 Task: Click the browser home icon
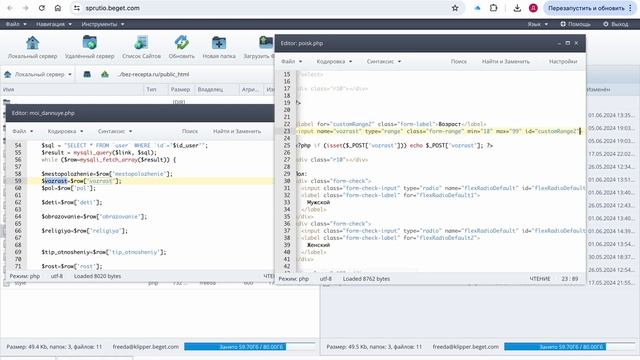[58, 8]
